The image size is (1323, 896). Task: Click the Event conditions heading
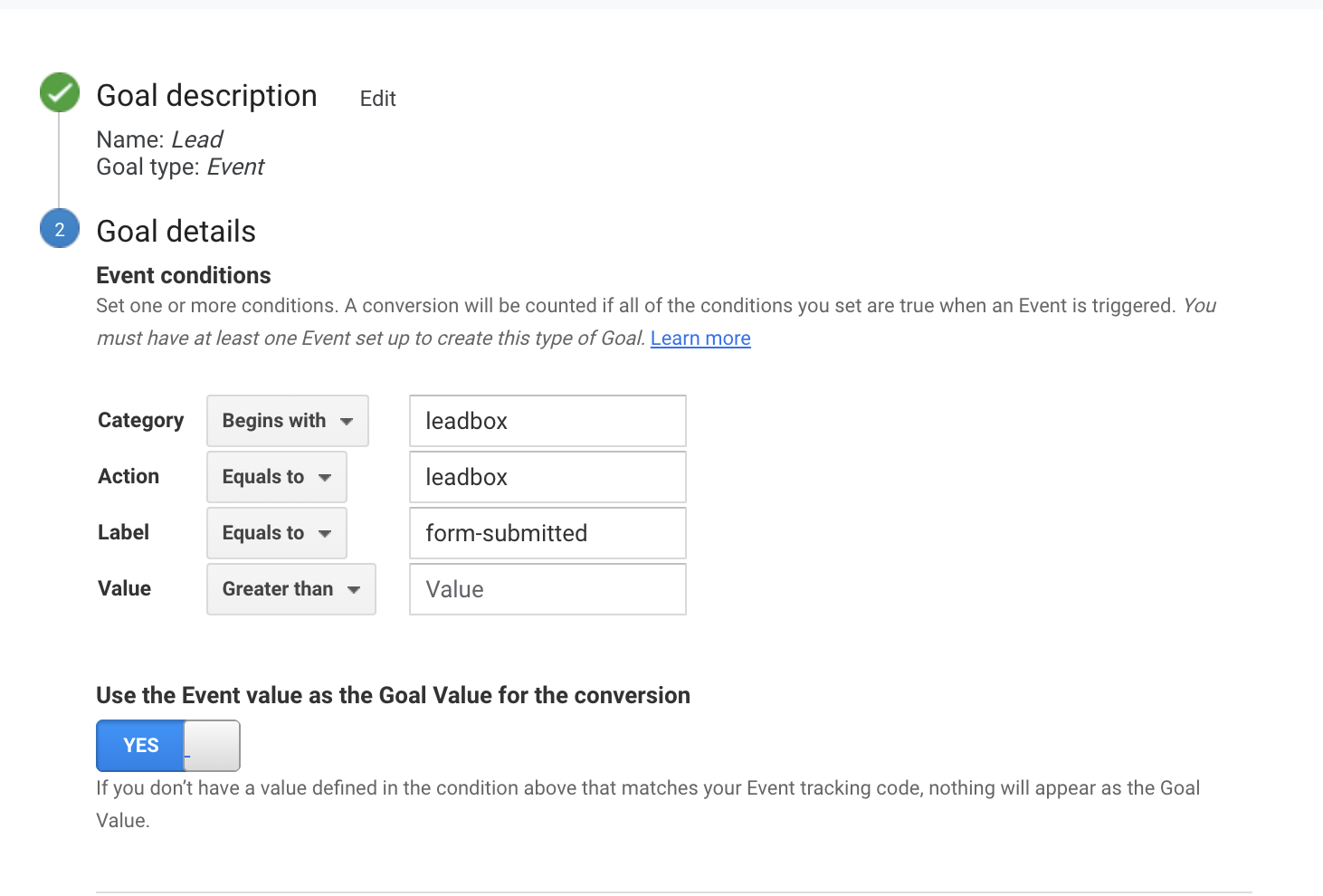pos(184,275)
